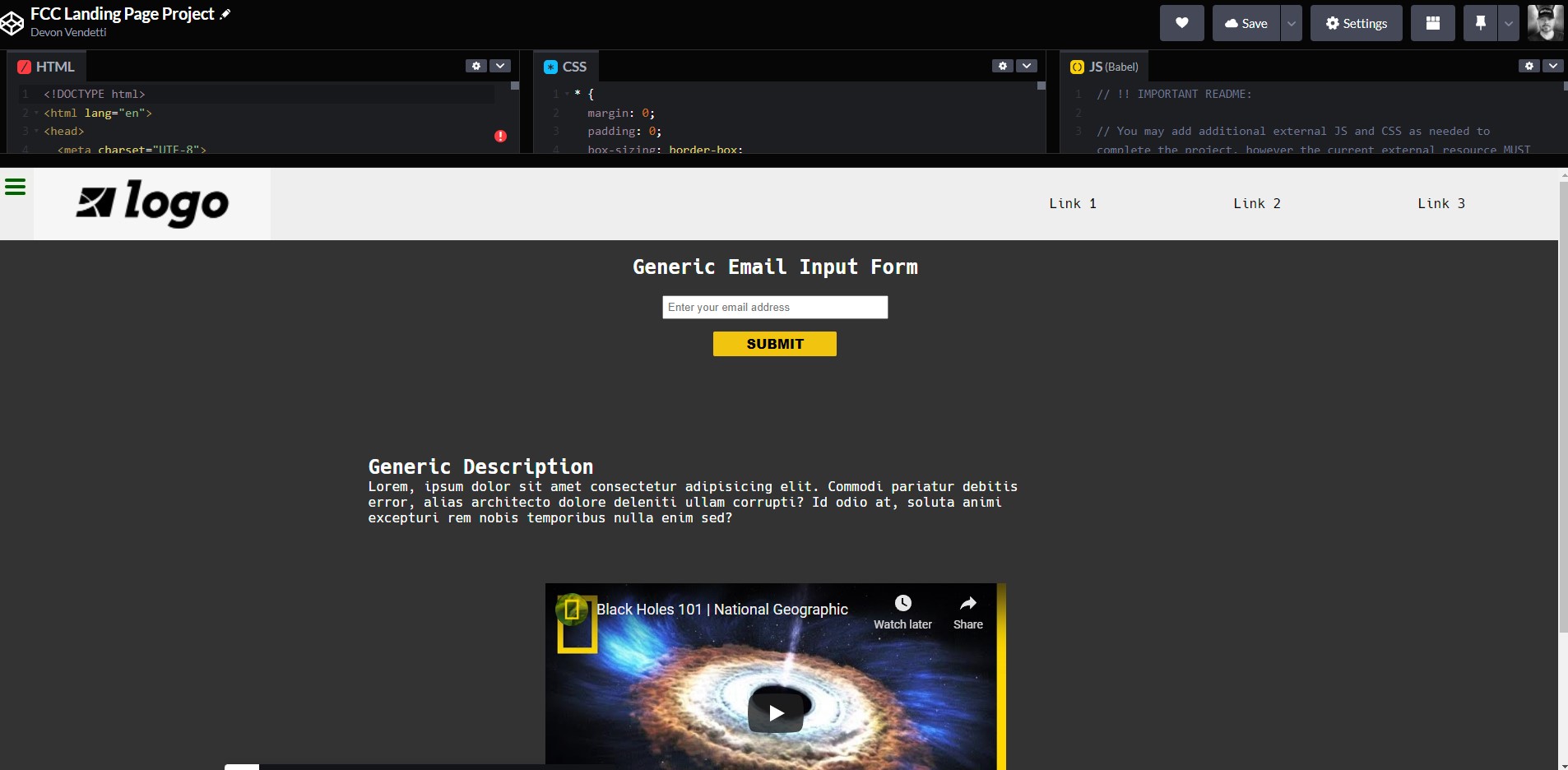Image resolution: width=1568 pixels, height=770 pixels.
Task: Open HTML editor settings gear
Action: 476,66
